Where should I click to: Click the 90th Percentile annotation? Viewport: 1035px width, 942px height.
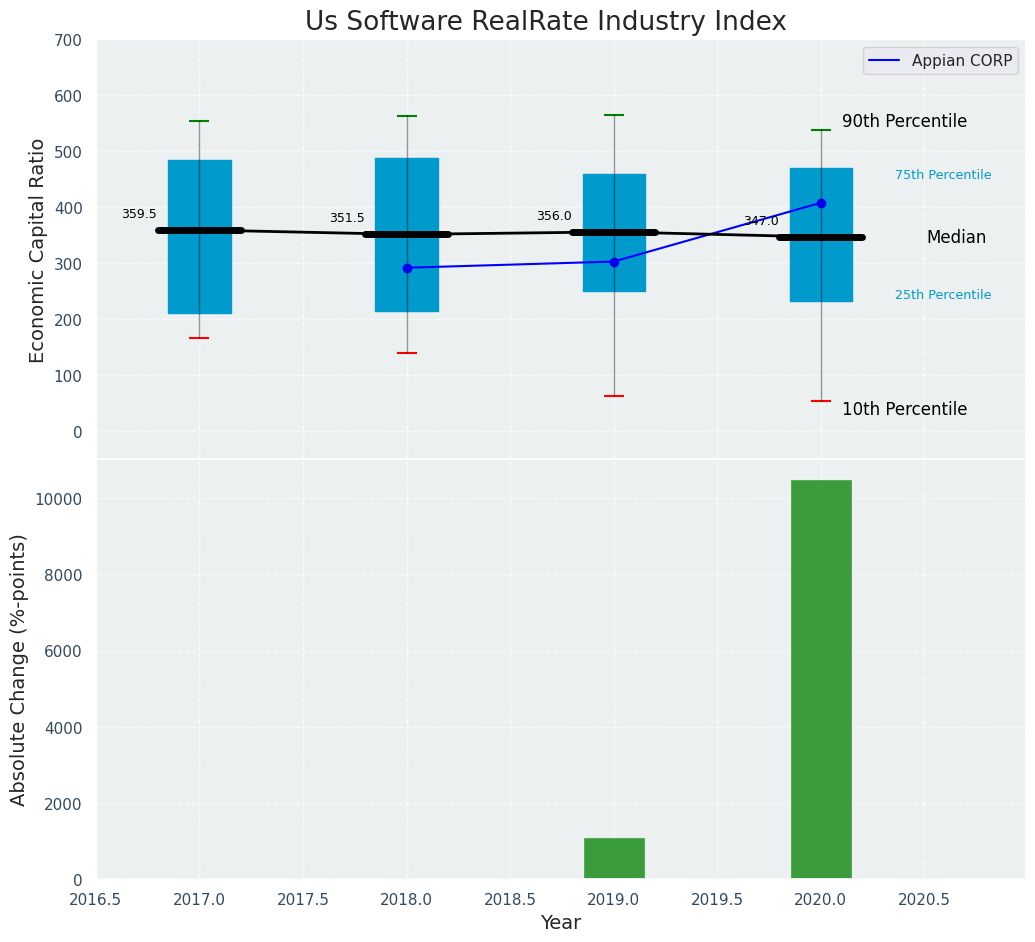[904, 122]
